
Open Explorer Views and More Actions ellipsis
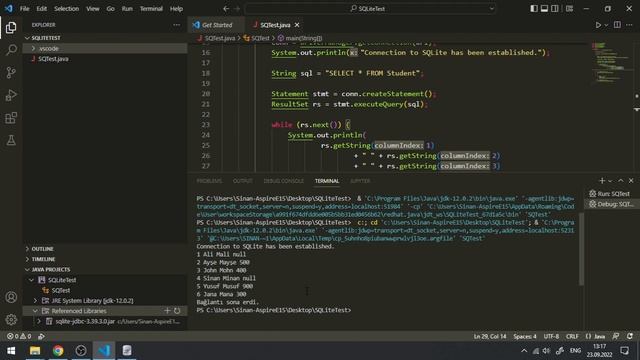tap(176, 25)
